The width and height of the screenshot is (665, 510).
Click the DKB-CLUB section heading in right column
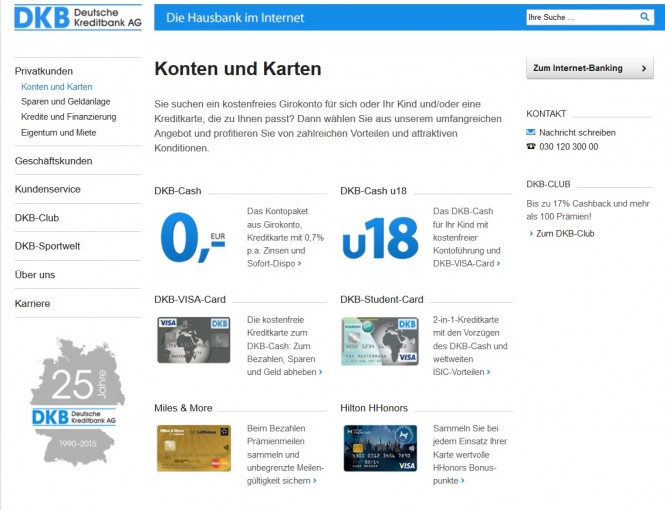click(548, 184)
